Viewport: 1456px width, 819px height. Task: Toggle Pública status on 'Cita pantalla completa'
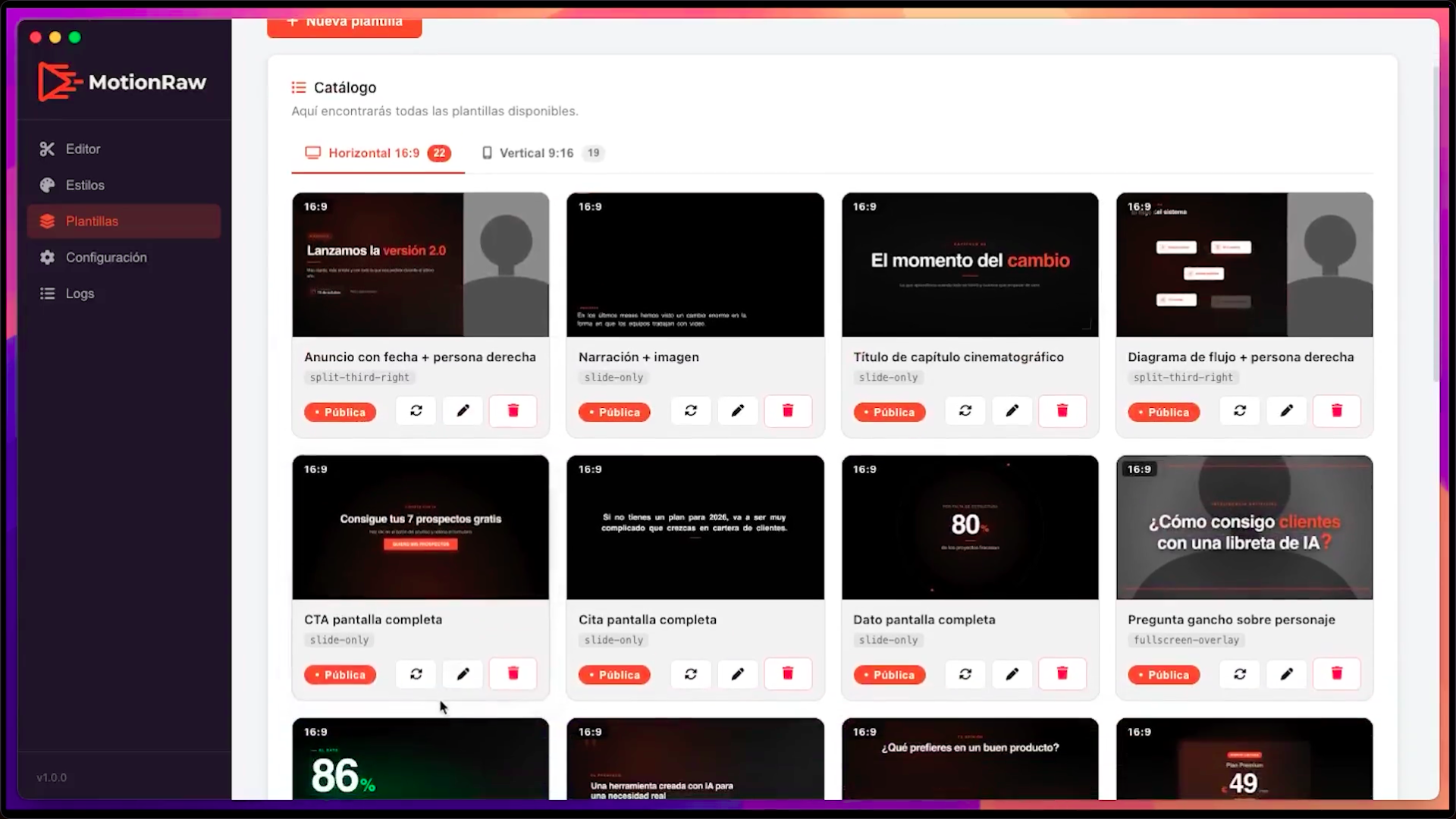pos(615,675)
